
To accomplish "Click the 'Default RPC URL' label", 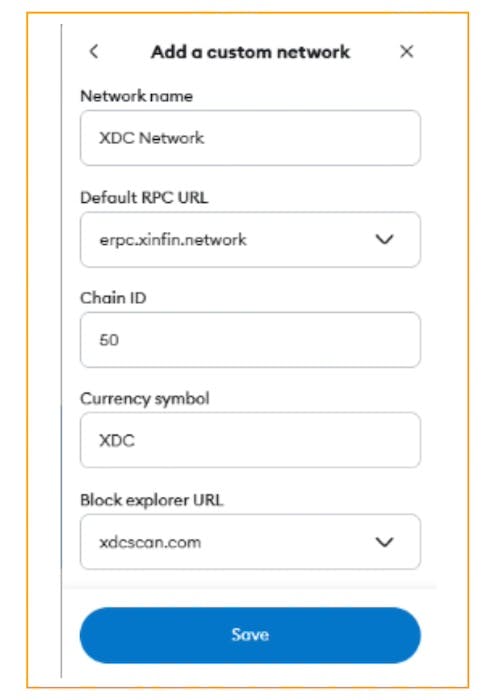I will coord(144,197).
